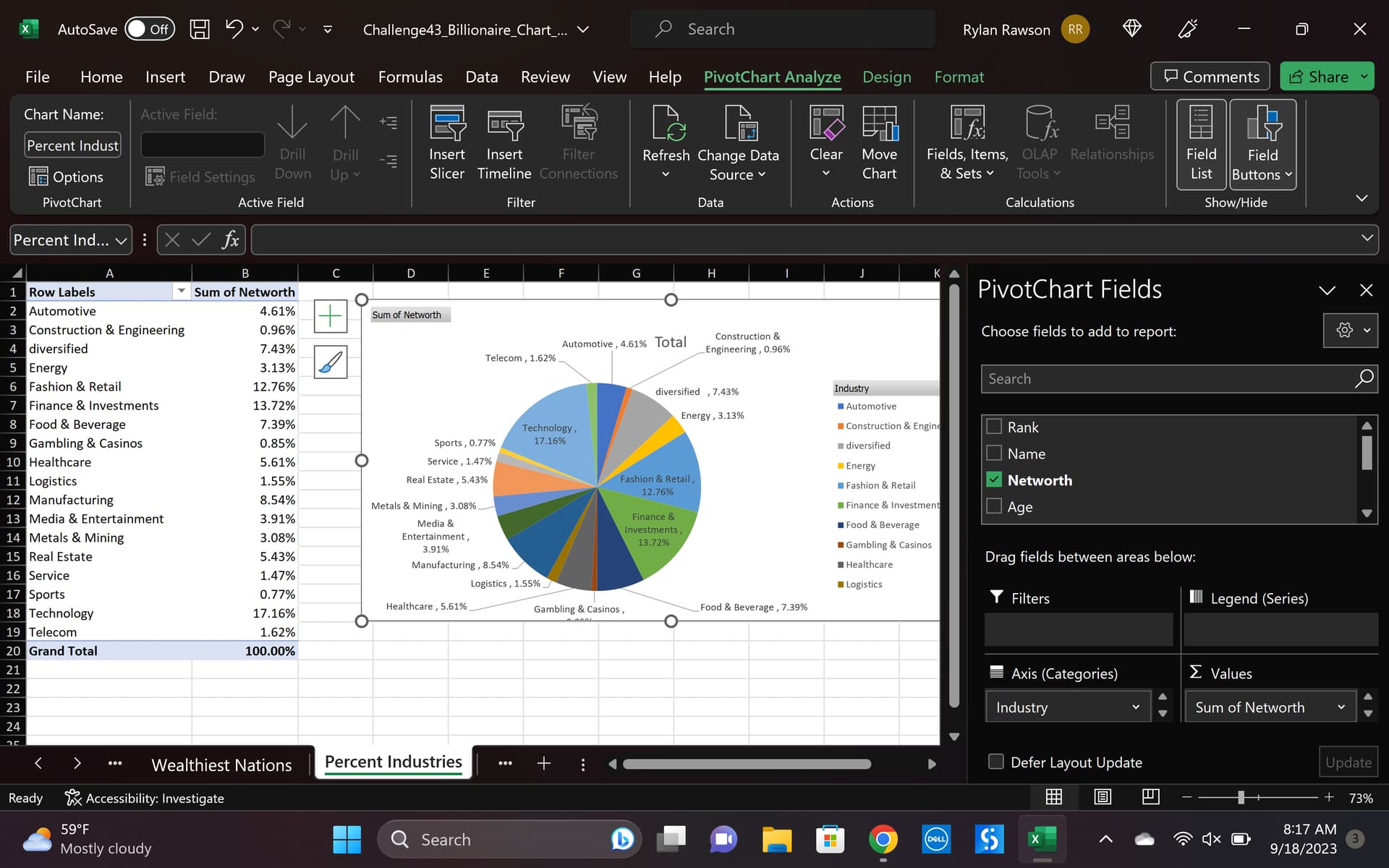Viewport: 1389px width, 868px height.
Task: Click the Insert Slicer icon
Action: [447, 124]
